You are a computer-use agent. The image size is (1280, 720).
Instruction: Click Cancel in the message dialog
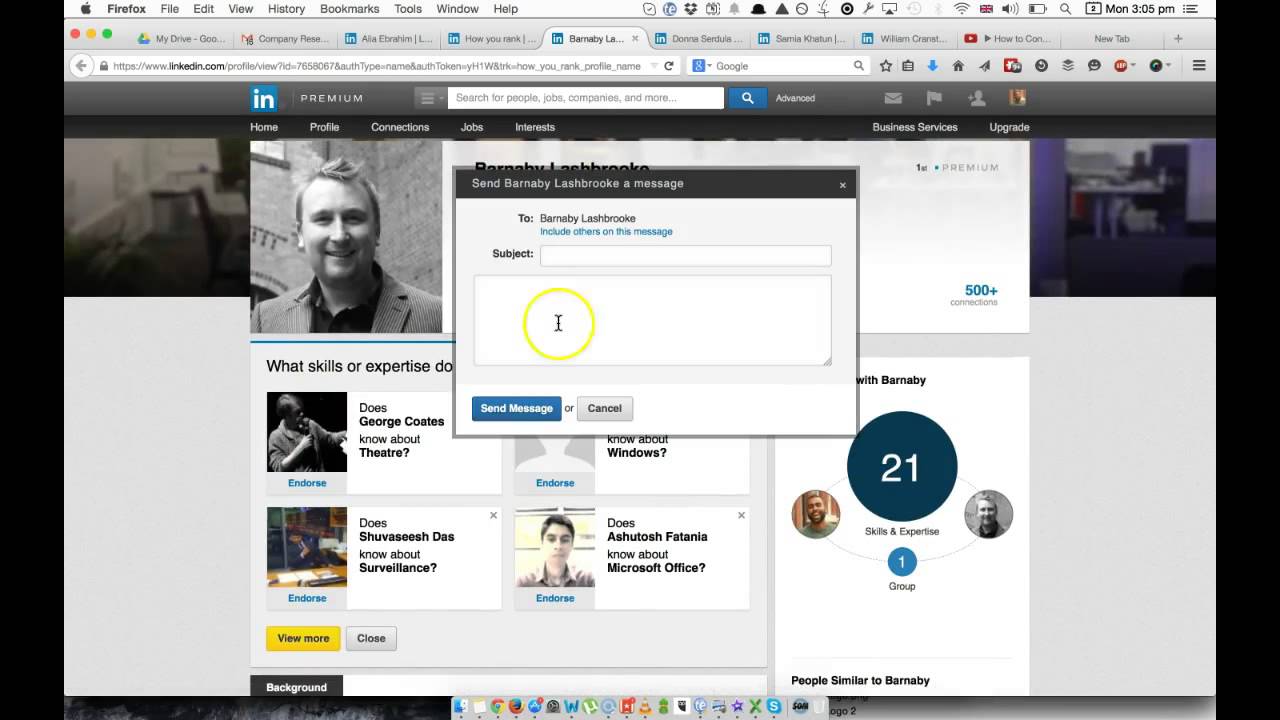604,408
